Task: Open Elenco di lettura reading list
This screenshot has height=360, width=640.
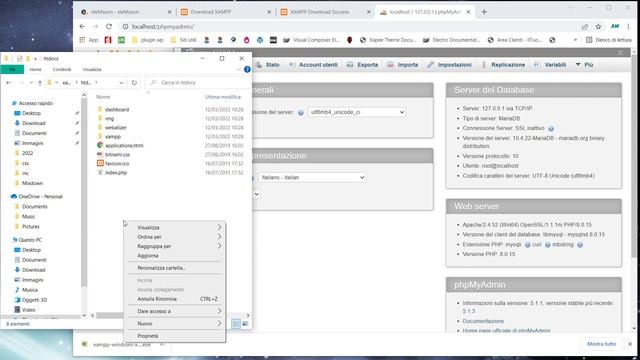Action: pyautogui.click(x=609, y=40)
